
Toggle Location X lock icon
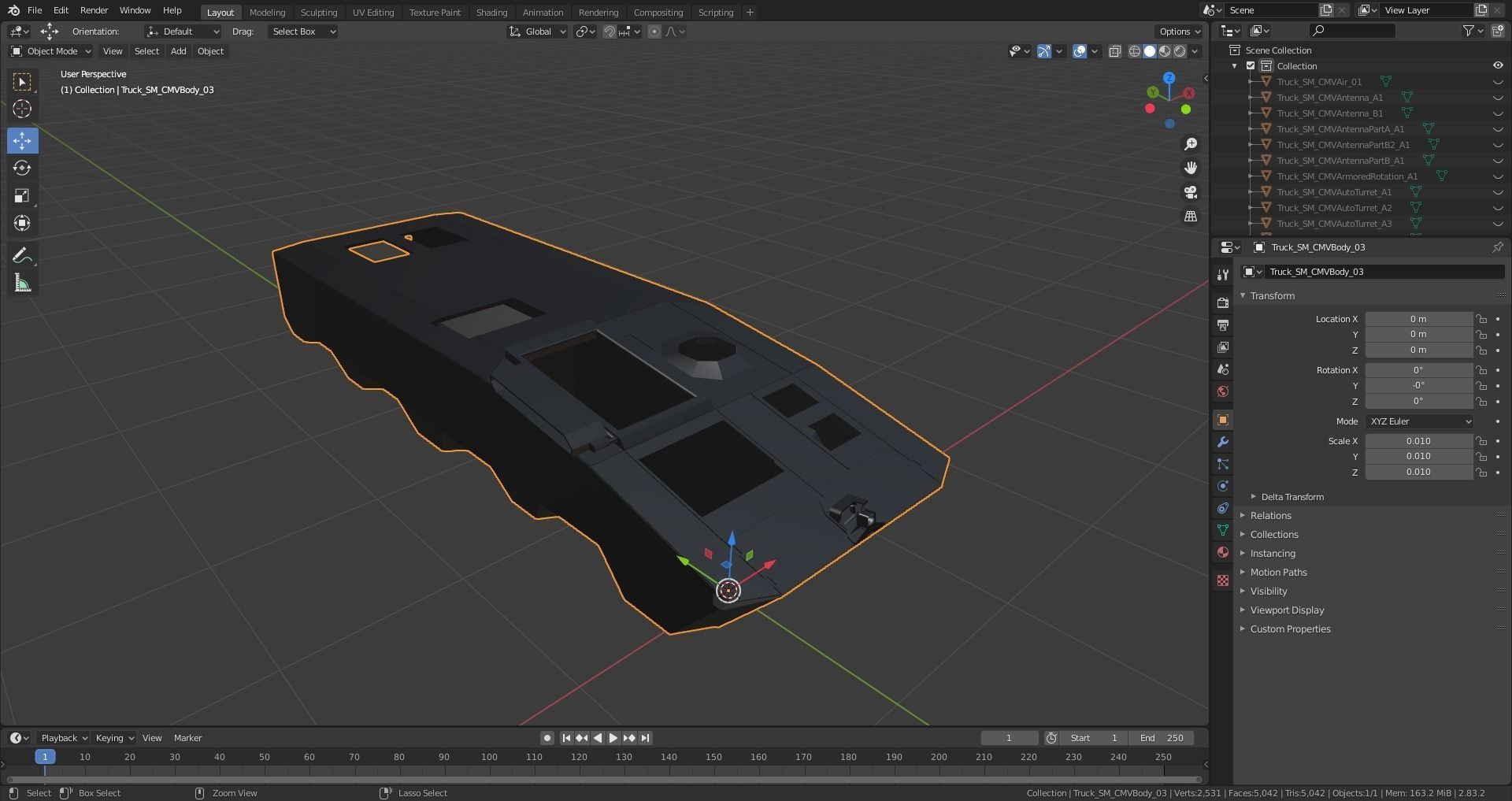(1481, 319)
